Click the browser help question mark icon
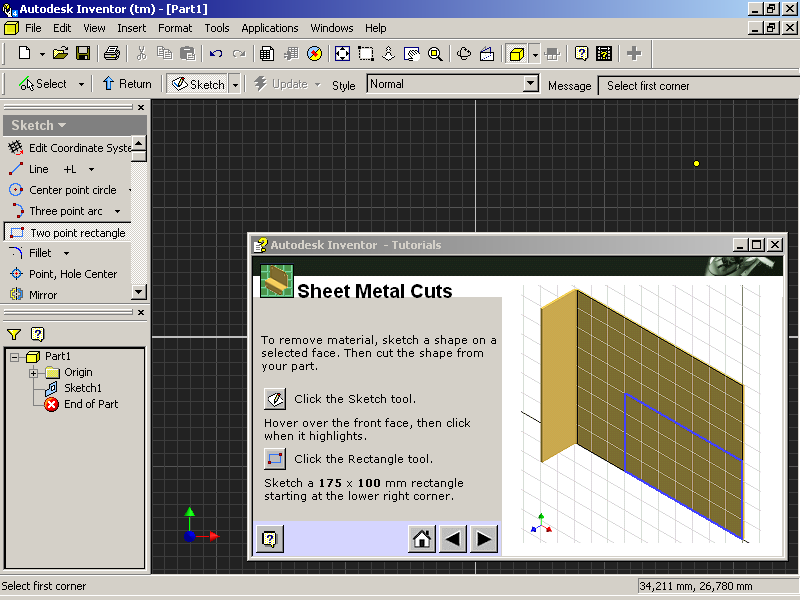This screenshot has width=800, height=600. click(38, 334)
